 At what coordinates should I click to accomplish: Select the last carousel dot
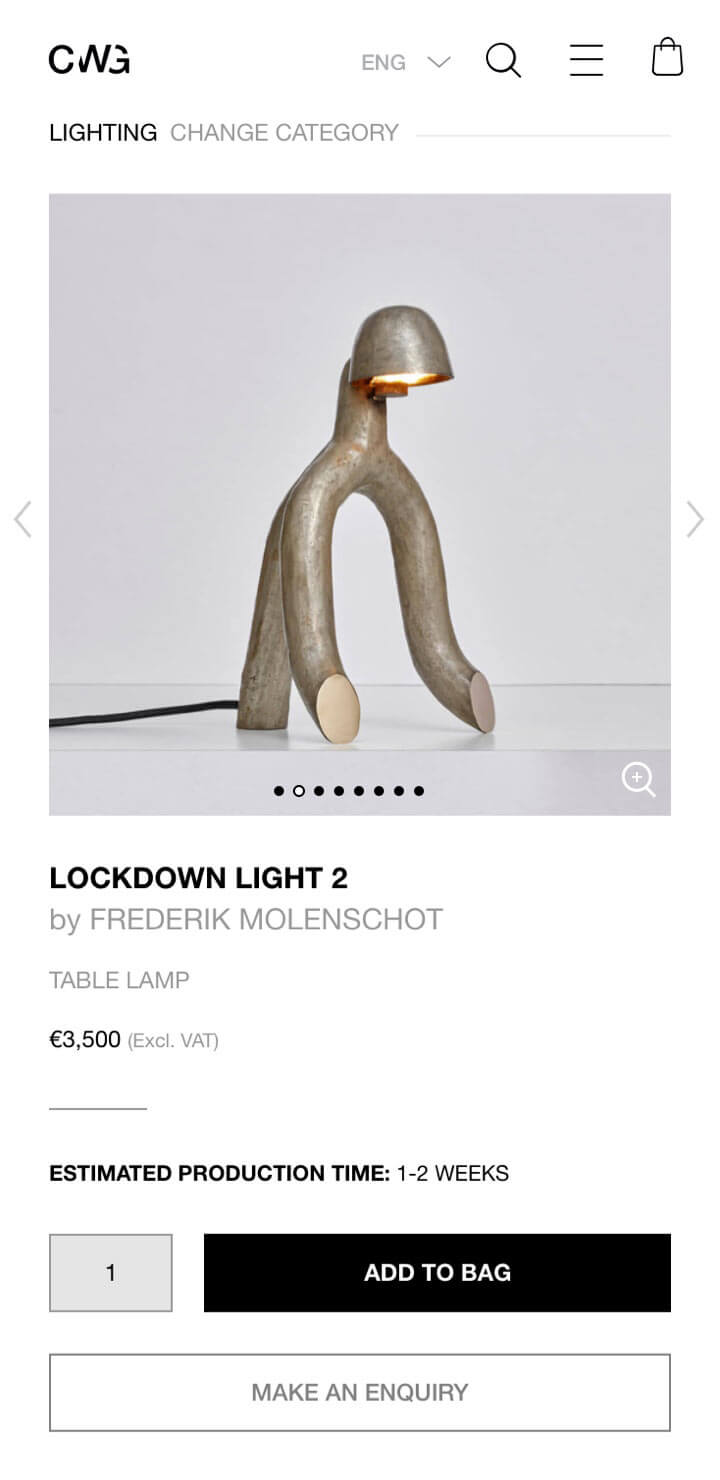[x=419, y=791]
